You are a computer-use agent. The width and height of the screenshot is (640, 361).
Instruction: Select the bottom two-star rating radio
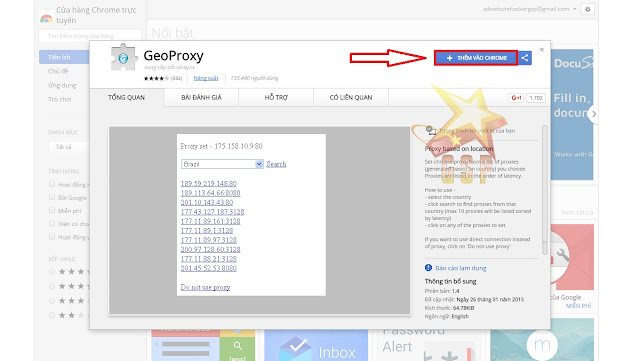52,315
